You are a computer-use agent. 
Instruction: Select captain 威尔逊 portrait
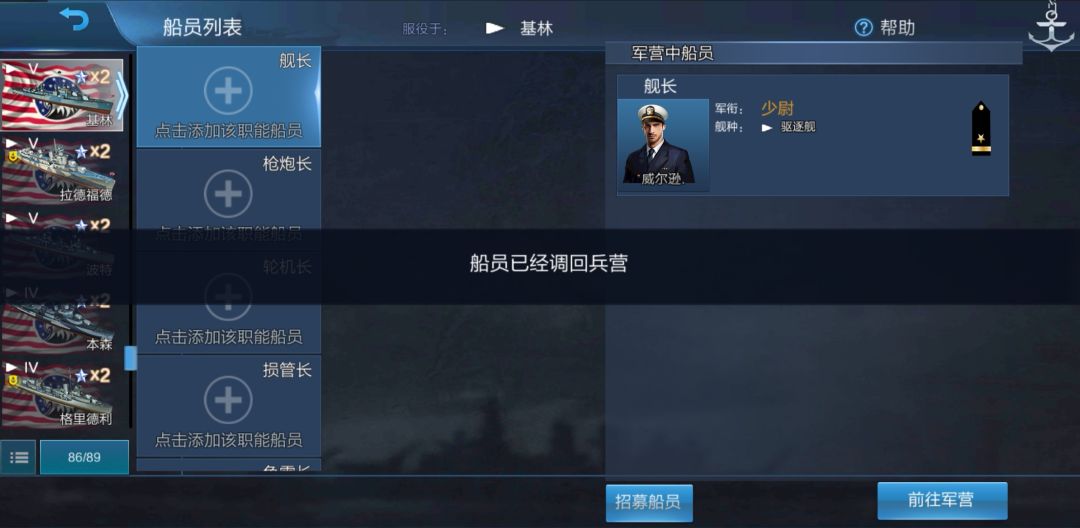[x=663, y=145]
